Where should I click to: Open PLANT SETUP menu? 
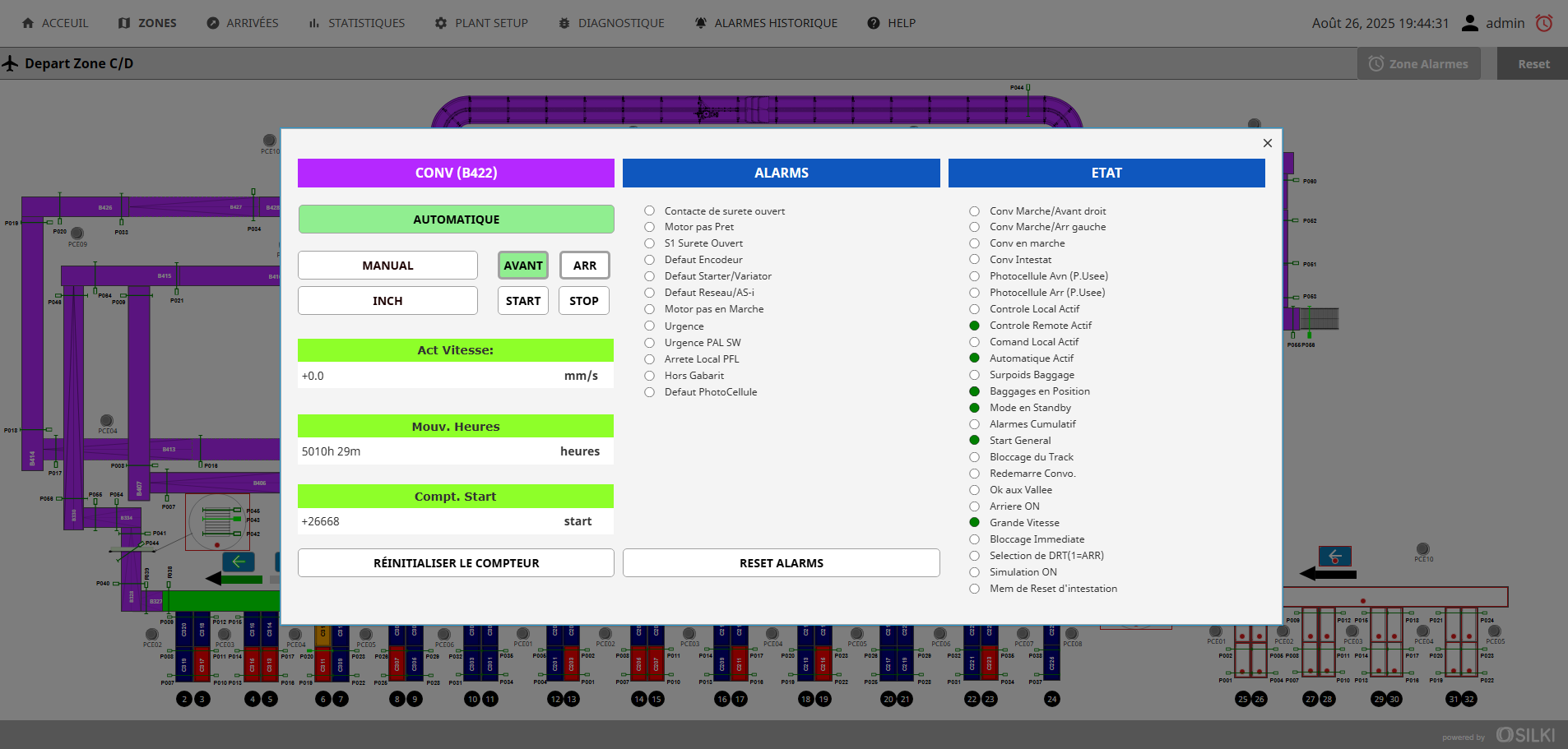coord(481,23)
